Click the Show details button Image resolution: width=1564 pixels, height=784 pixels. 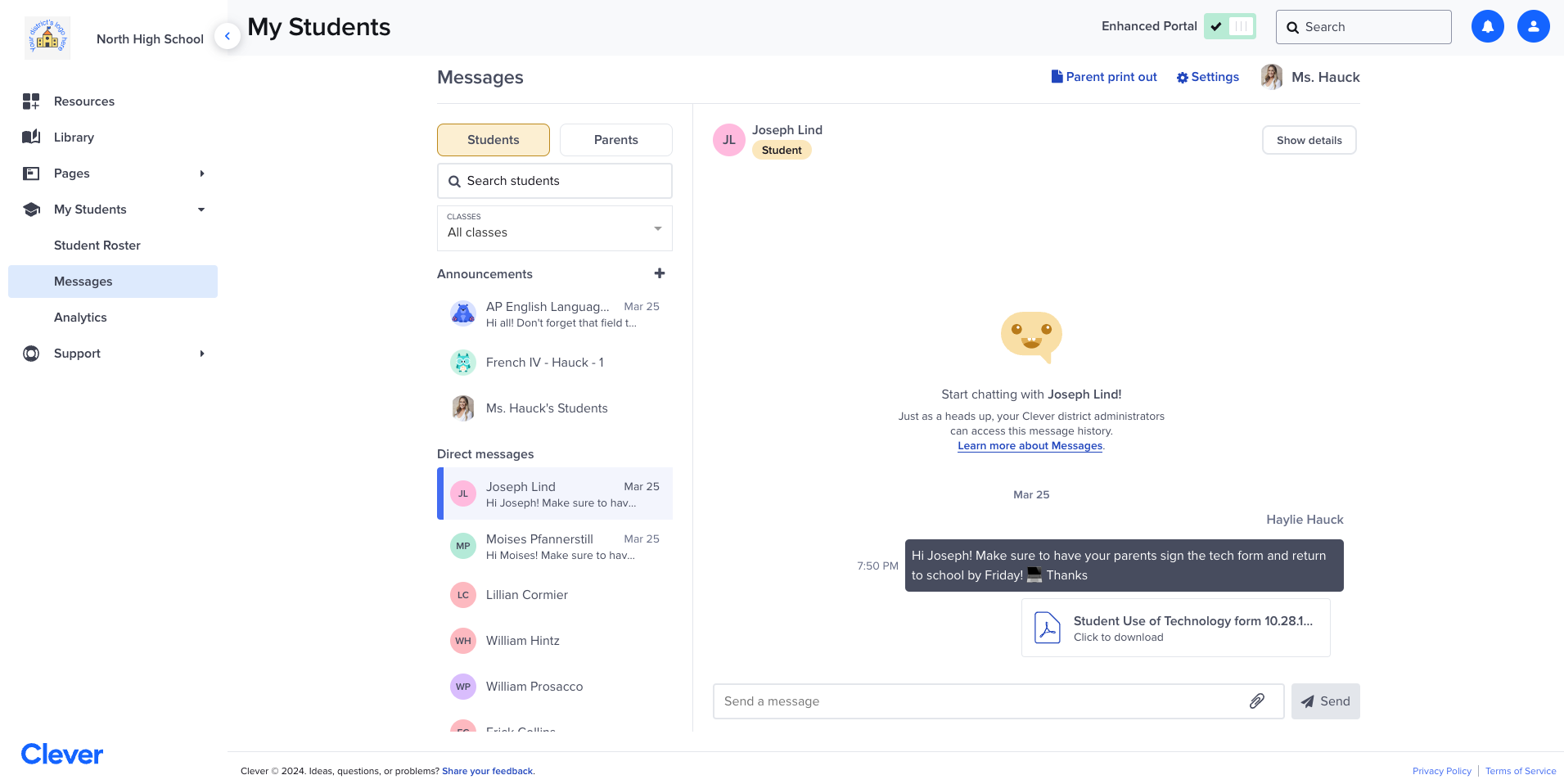pos(1308,139)
